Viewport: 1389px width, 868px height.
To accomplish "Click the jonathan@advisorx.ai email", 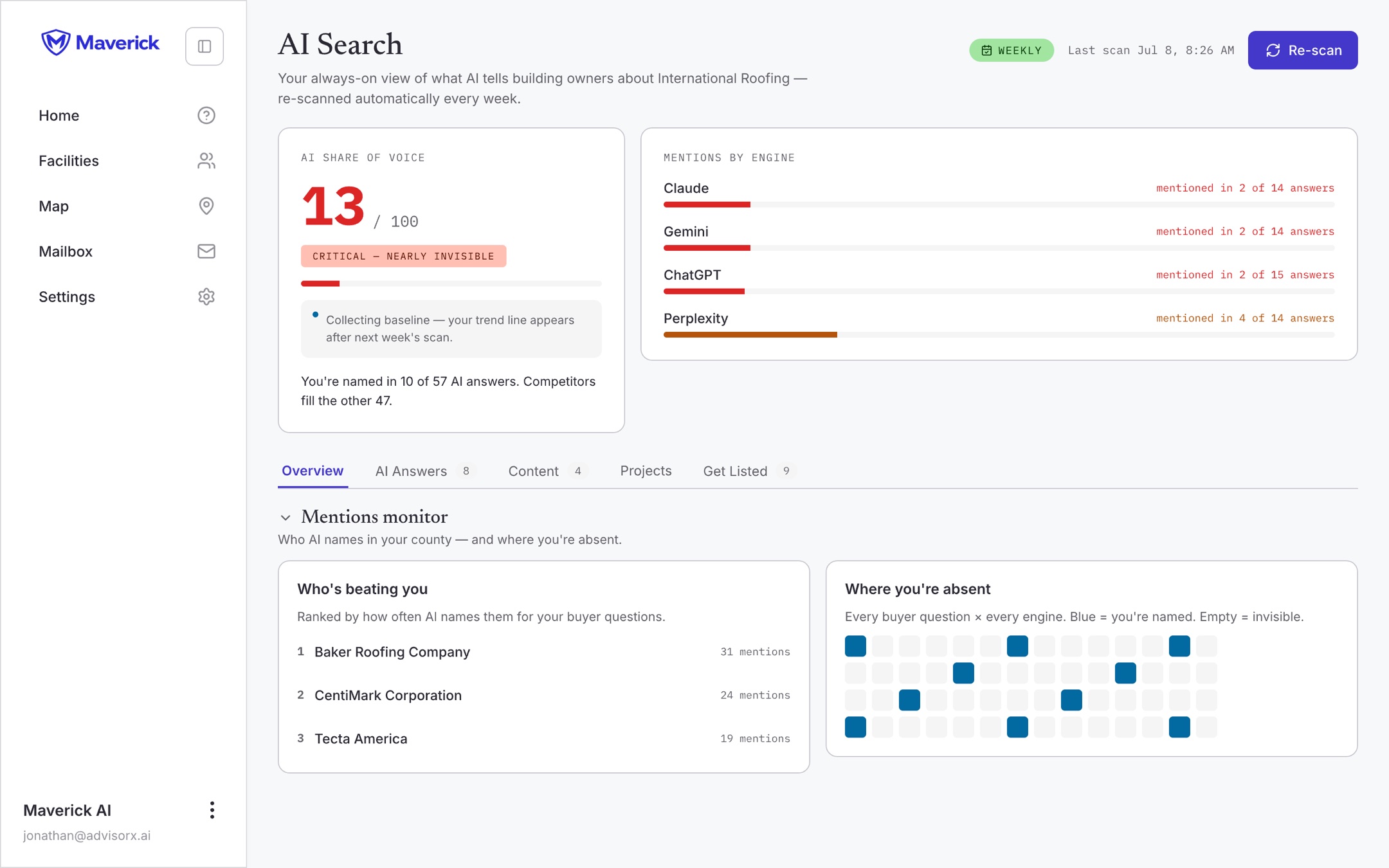I will 87,835.
